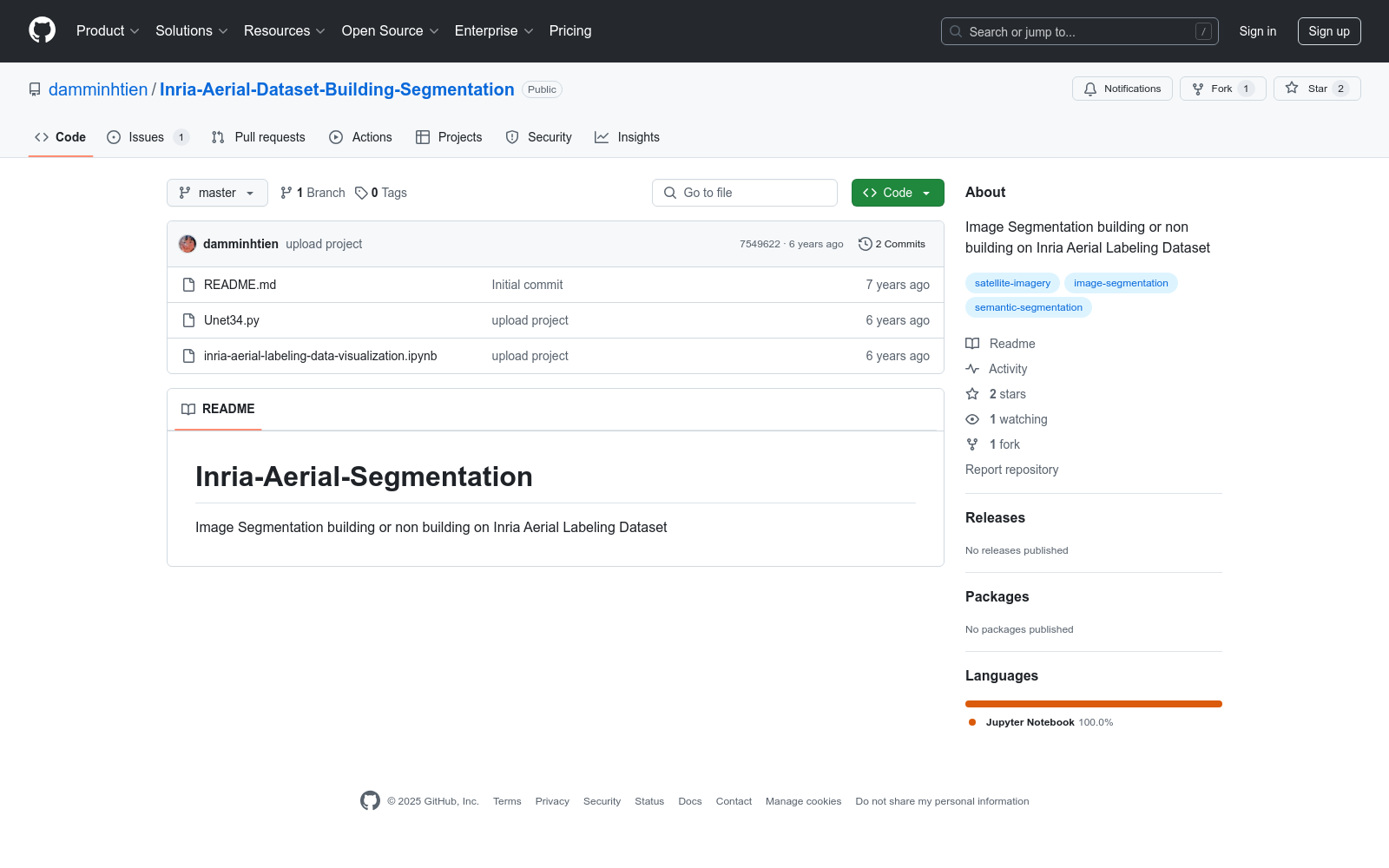
Task: Click the footer GitHub logo
Action: 370,800
